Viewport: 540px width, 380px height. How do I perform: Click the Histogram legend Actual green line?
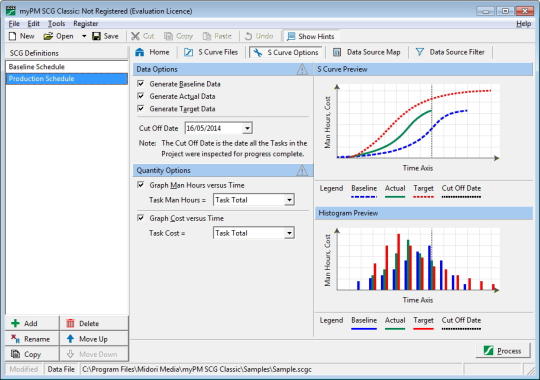point(395,329)
